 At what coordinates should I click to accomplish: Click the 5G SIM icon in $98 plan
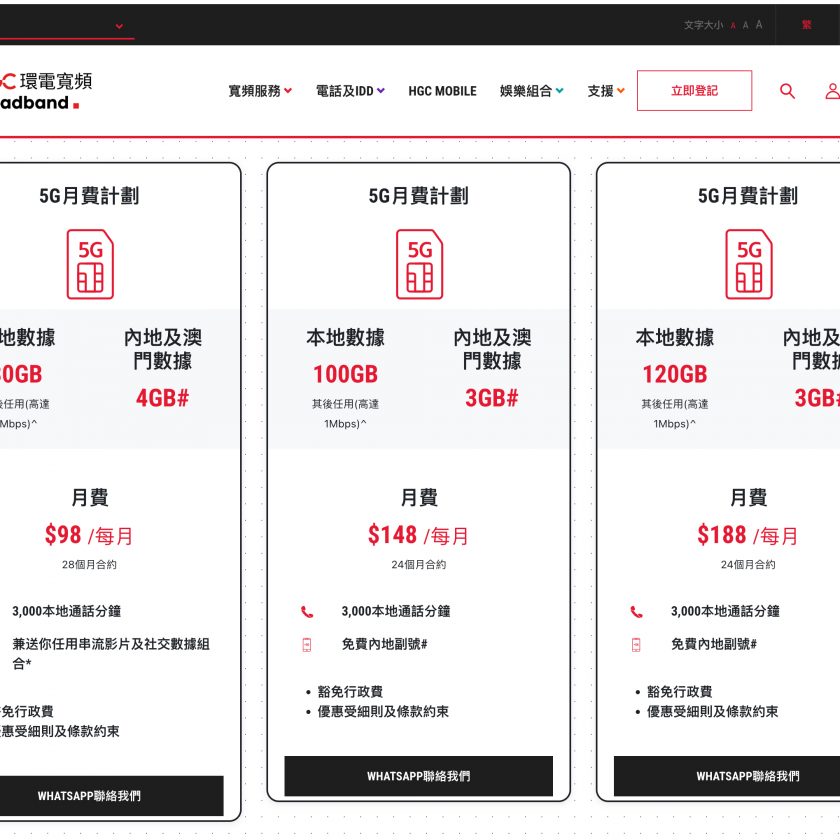[x=90, y=264]
